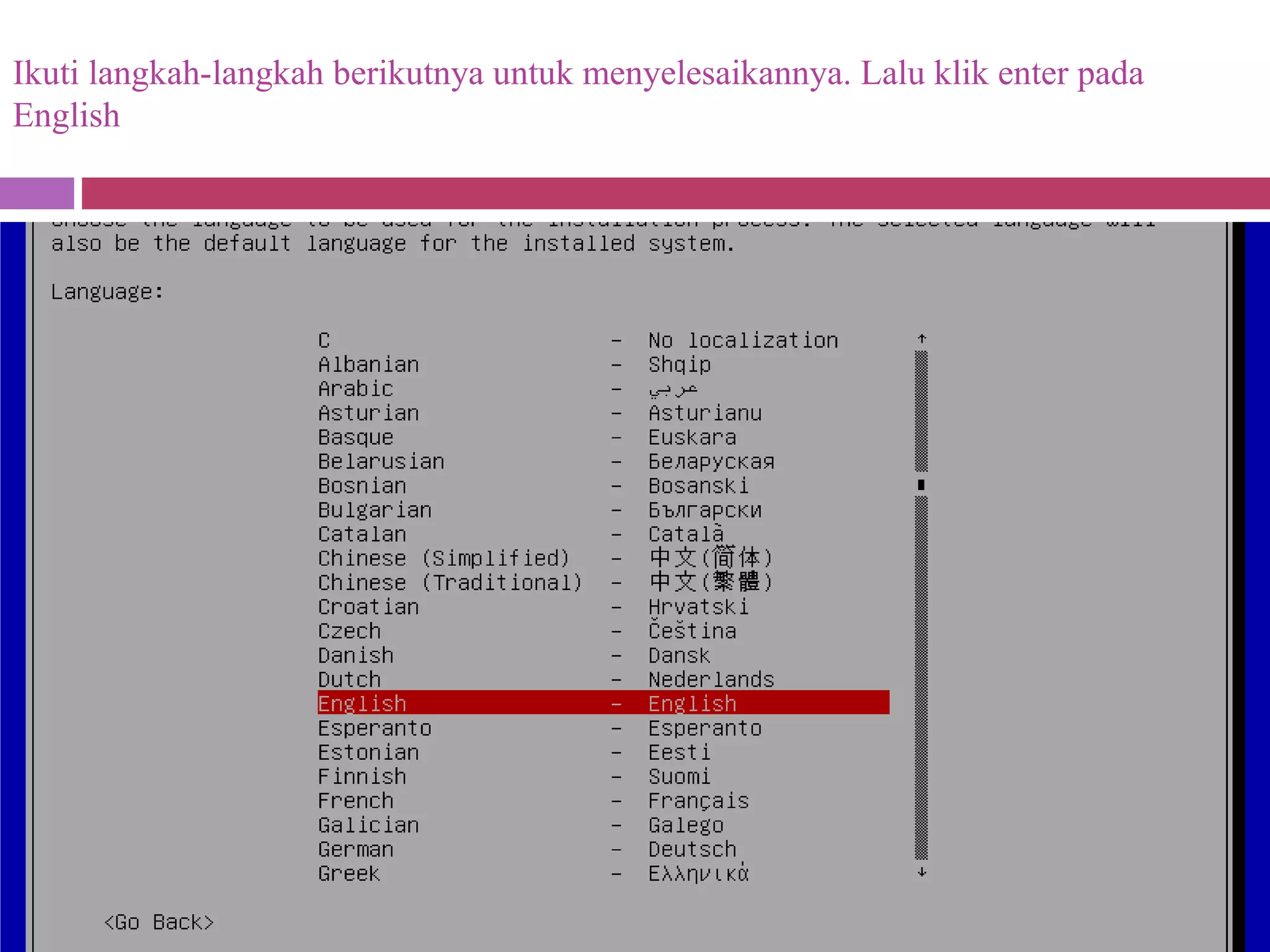This screenshot has width=1270, height=952.
Task: Select German – Deutsch language
Action: click(x=603, y=848)
